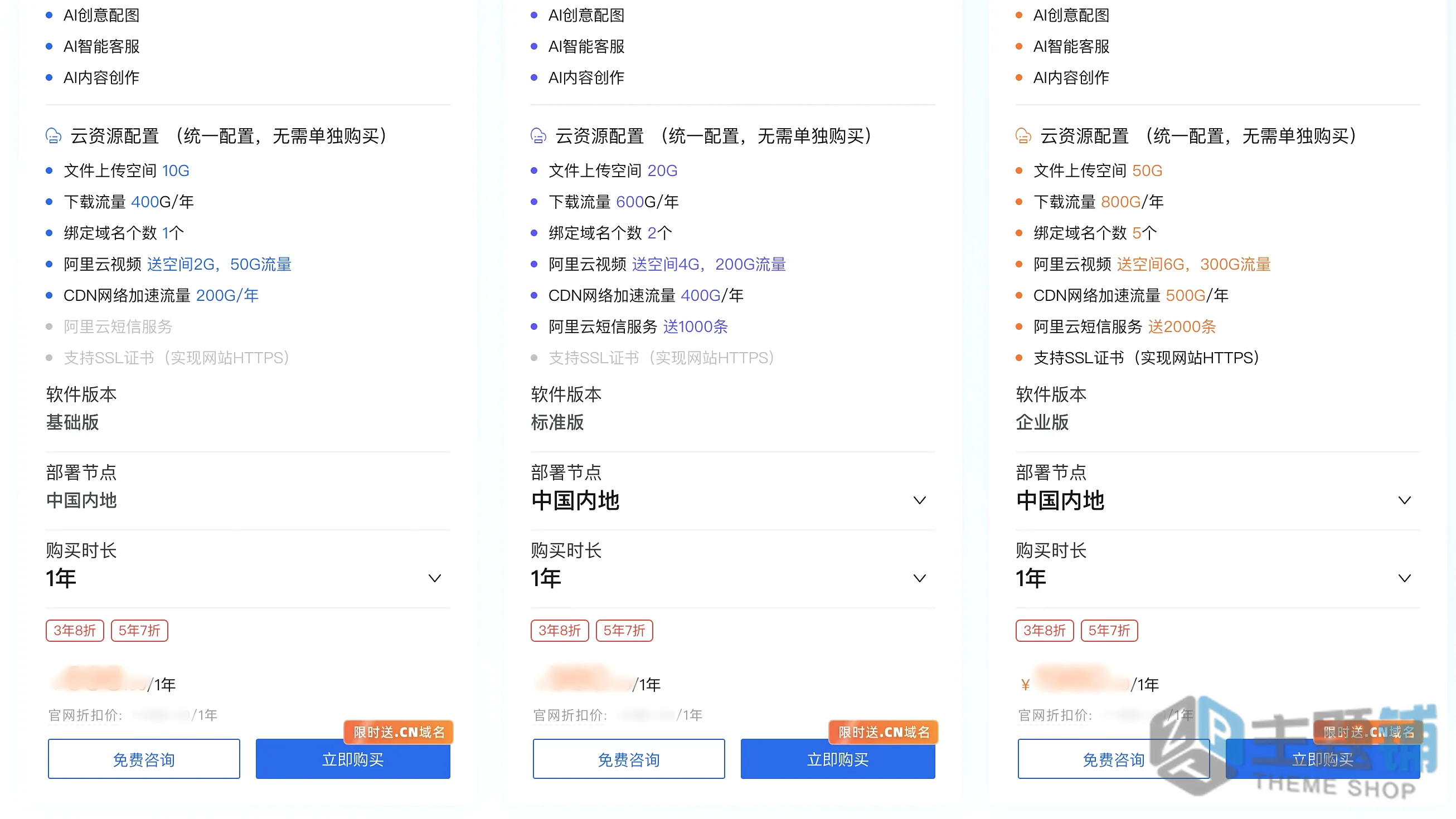This screenshot has width=1456, height=819.
Task: Click 阿里云短信服务 送2000条 text
Action: (x=1125, y=326)
